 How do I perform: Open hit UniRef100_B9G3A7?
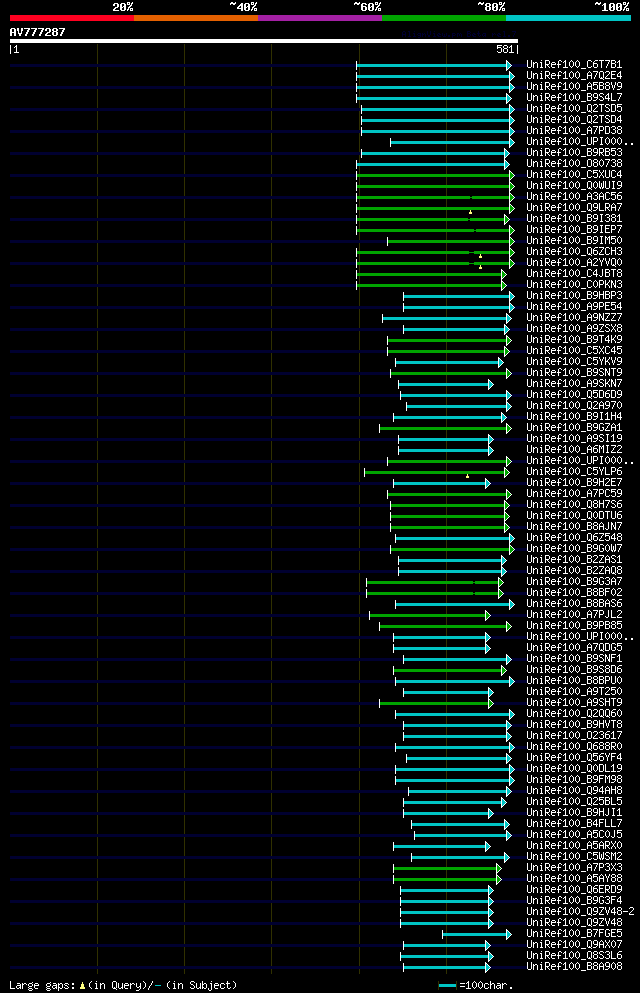pyautogui.click(x=574, y=582)
